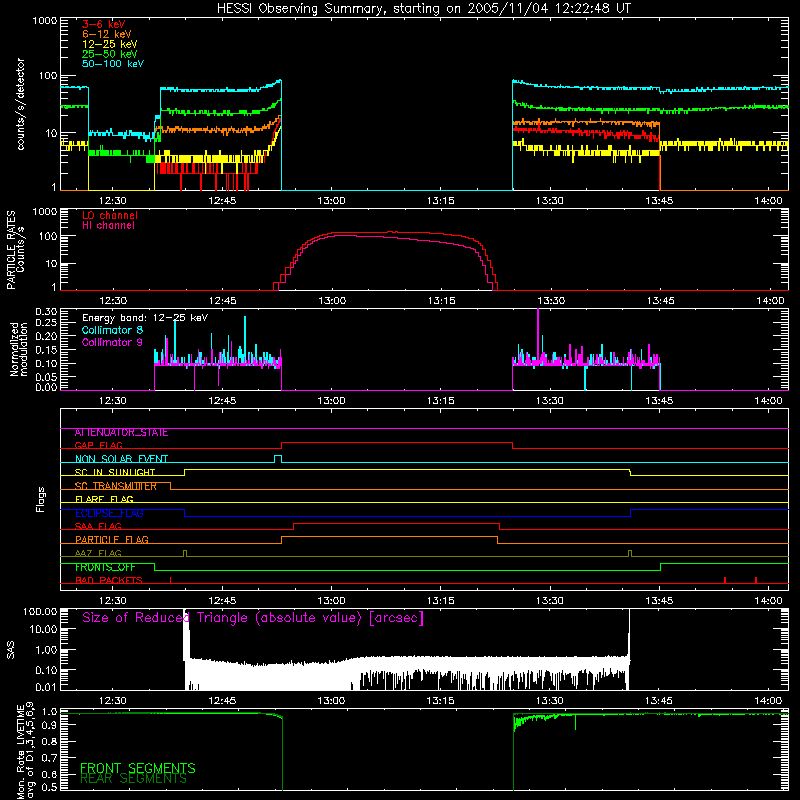This screenshot has width=800, height=800.
Task: Click the 100.00 tick on SAS axis
Action: tap(40, 612)
